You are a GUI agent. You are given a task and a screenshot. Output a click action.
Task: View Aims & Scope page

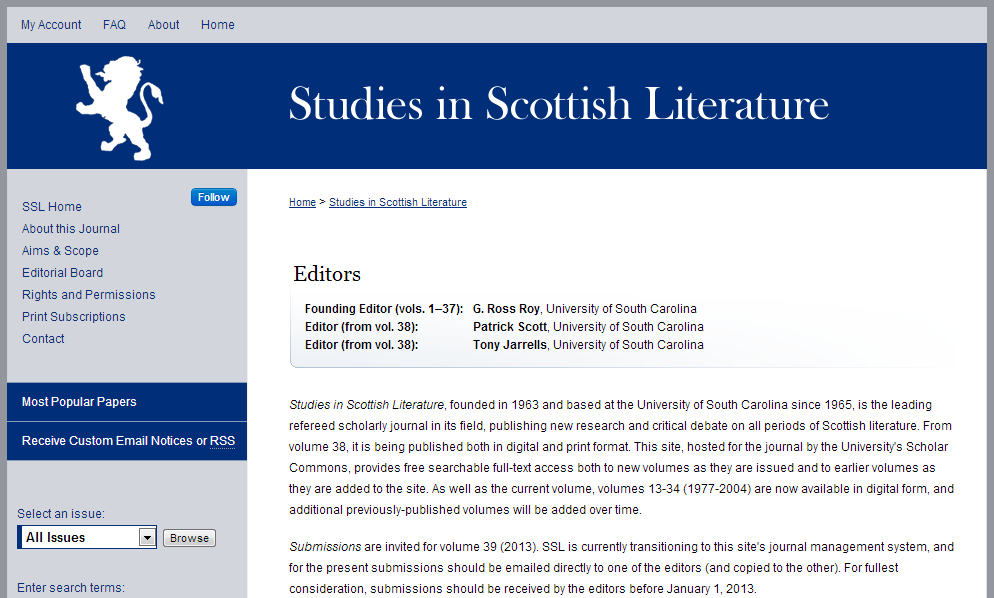(x=60, y=250)
